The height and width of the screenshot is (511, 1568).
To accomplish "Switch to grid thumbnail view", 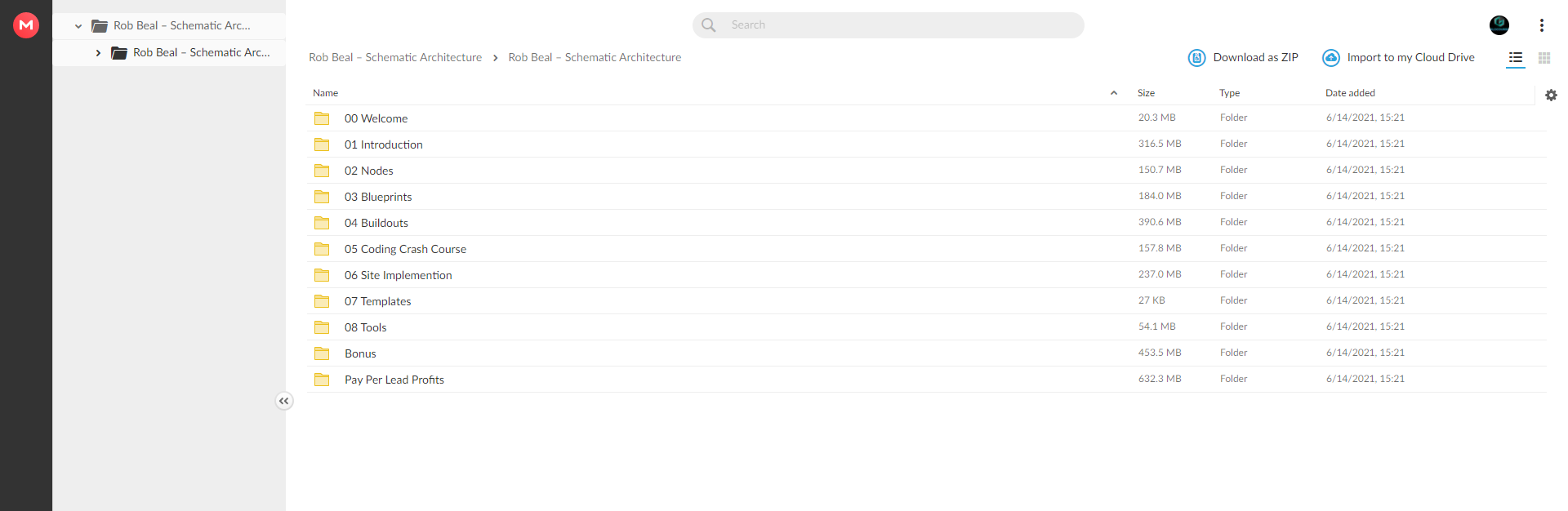I will [x=1544, y=58].
